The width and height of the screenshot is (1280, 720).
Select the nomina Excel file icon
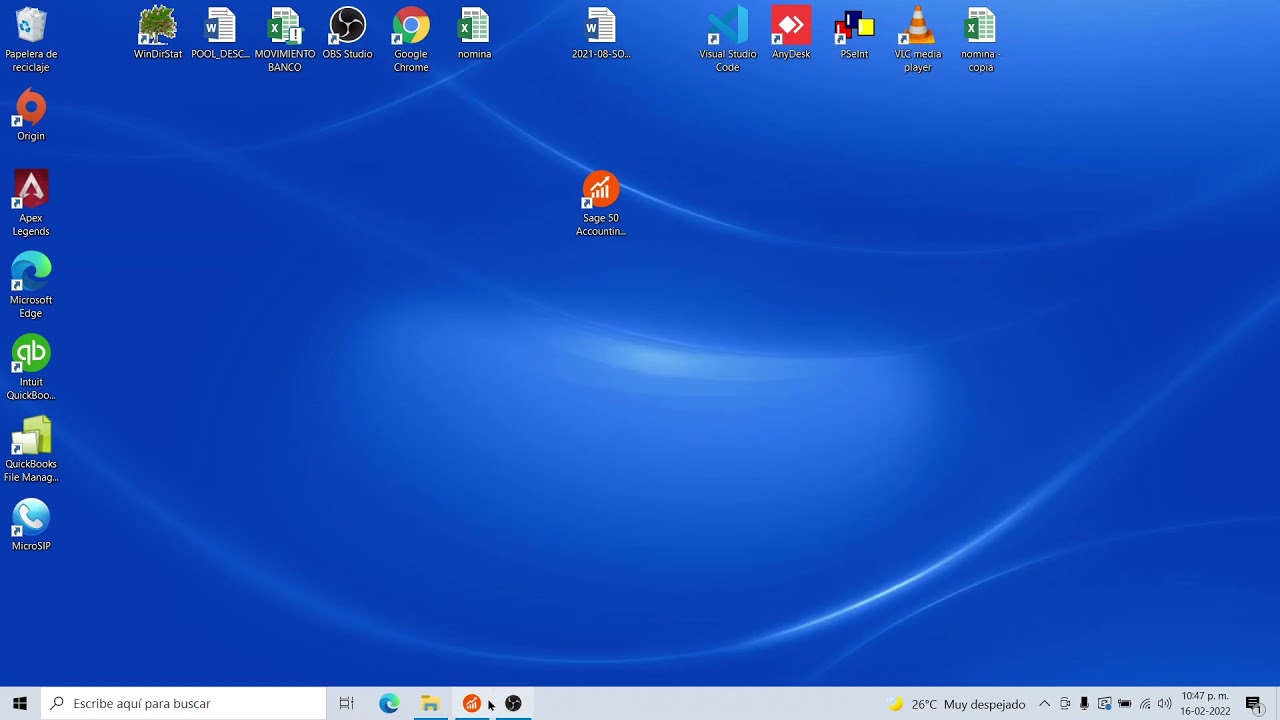pyautogui.click(x=474, y=34)
